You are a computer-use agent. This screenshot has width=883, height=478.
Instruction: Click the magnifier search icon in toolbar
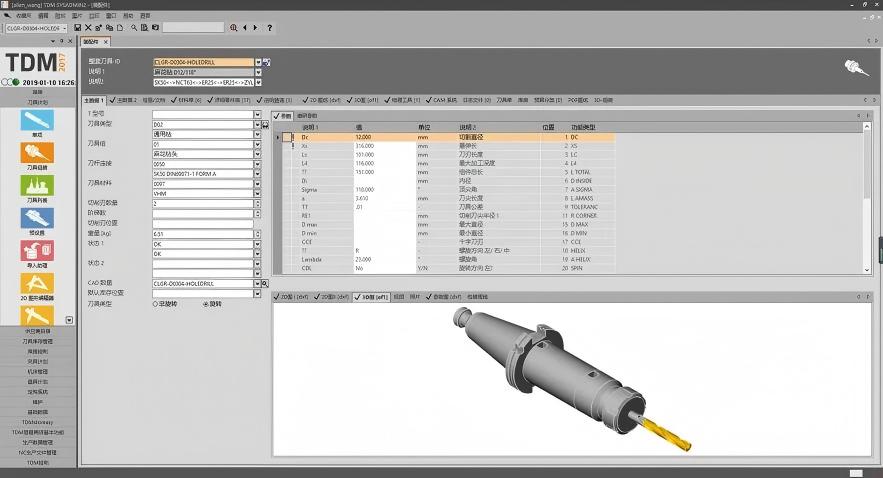point(134,28)
